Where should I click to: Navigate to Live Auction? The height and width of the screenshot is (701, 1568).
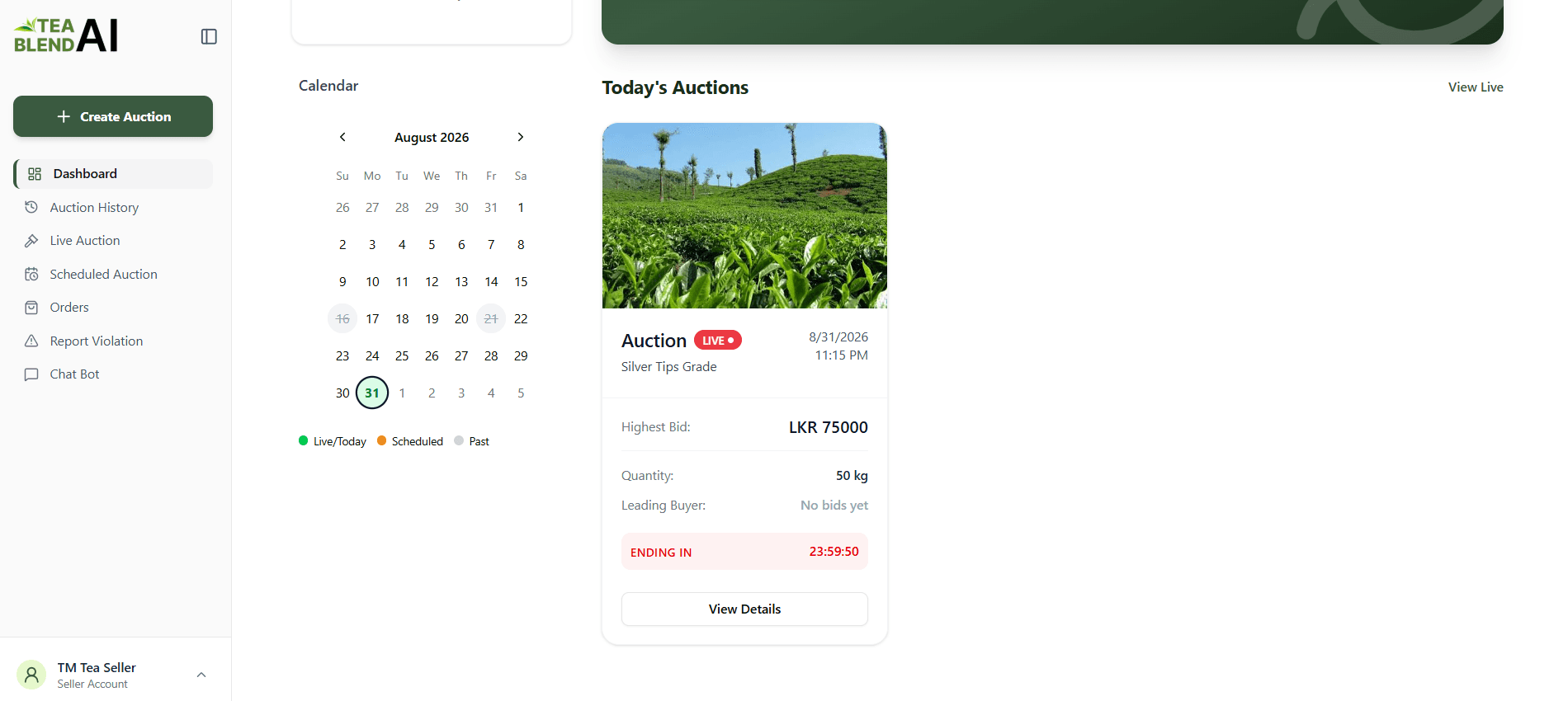tap(113, 241)
